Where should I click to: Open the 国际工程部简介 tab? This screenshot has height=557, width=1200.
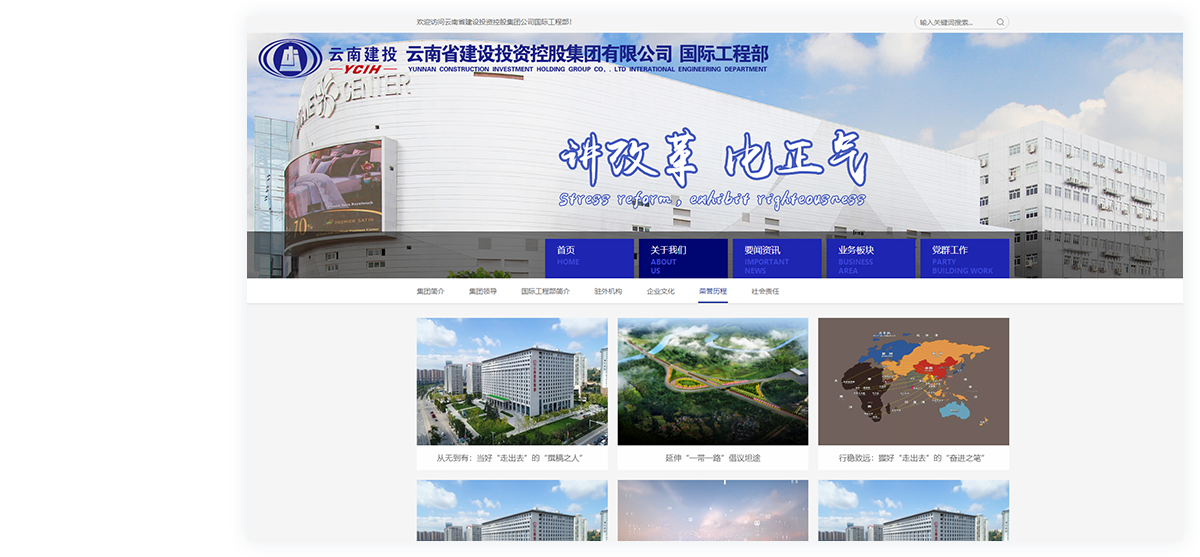pyautogui.click(x=545, y=292)
